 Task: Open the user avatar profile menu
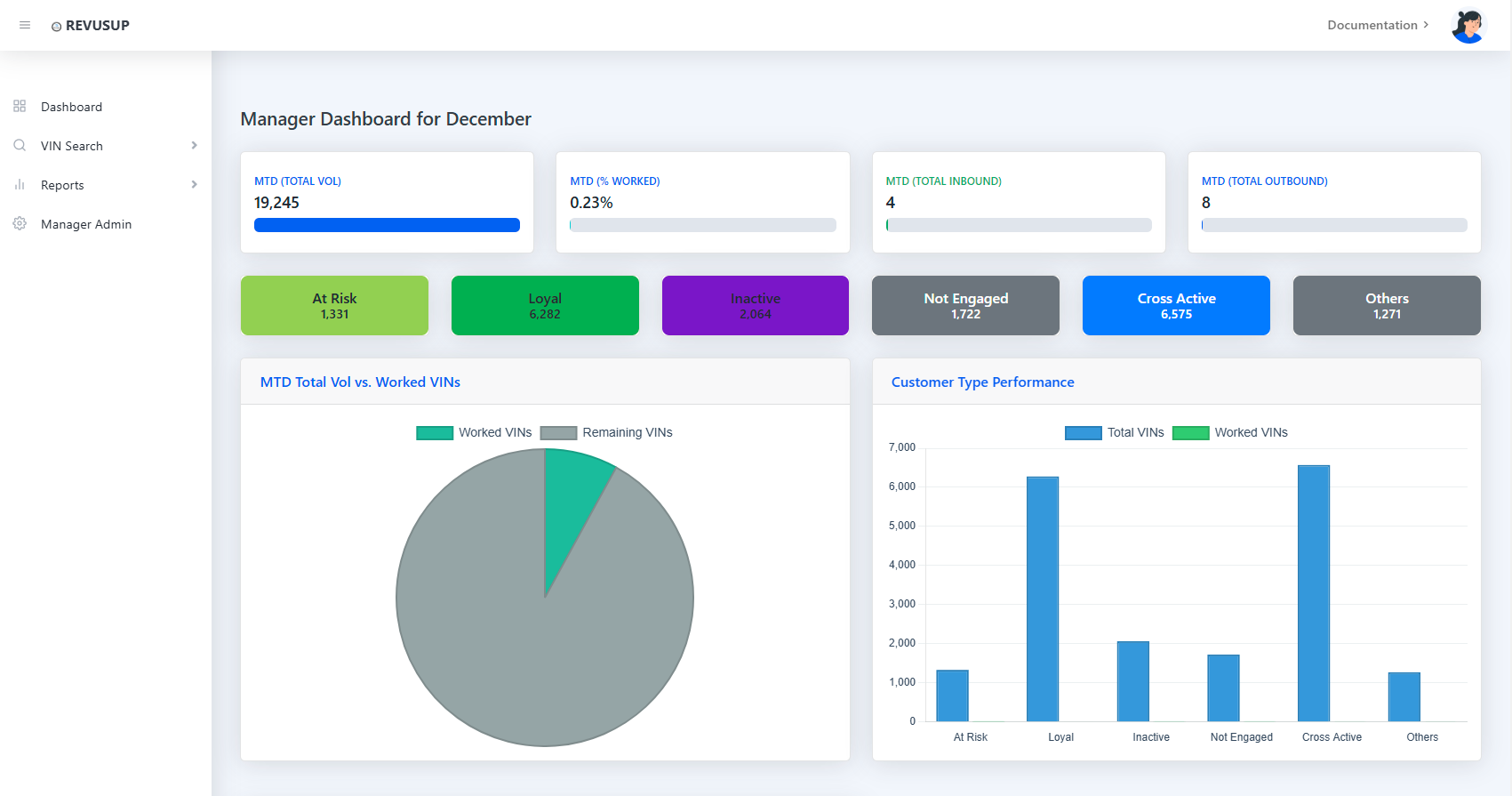tap(1468, 26)
